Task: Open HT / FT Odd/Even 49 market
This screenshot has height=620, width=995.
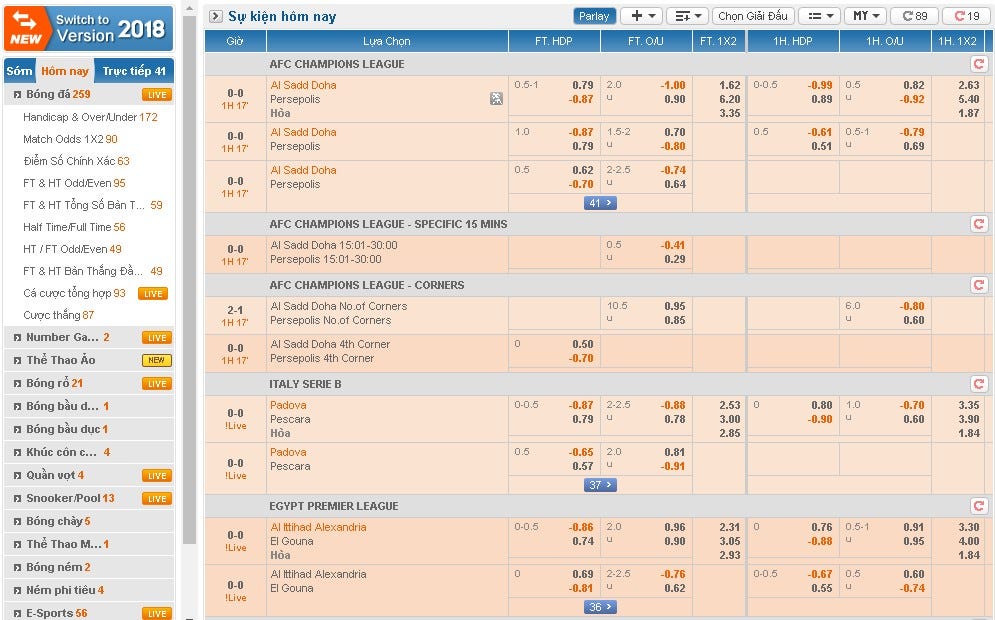Action: coord(72,249)
